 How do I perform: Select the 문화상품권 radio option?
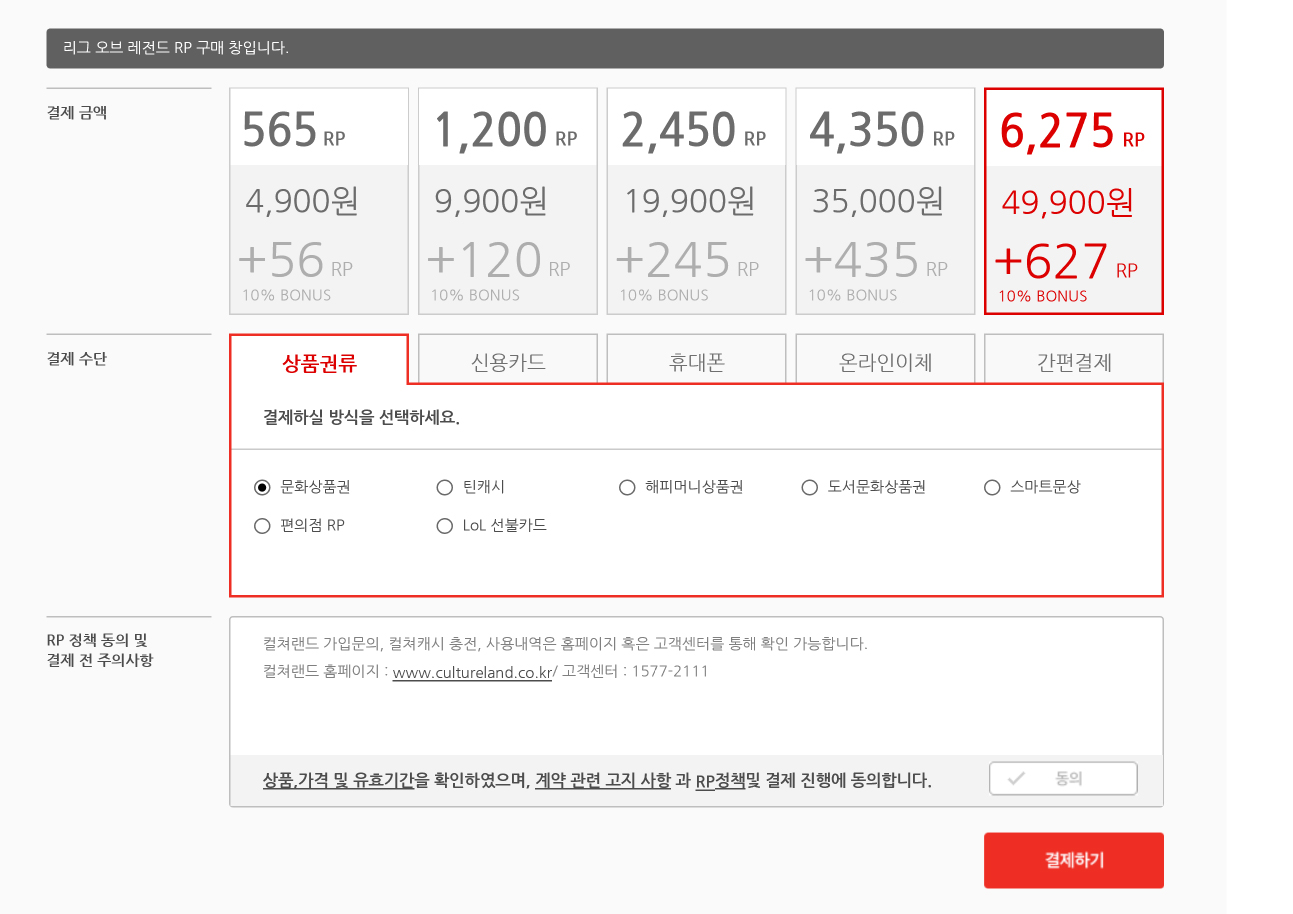pyautogui.click(x=263, y=488)
